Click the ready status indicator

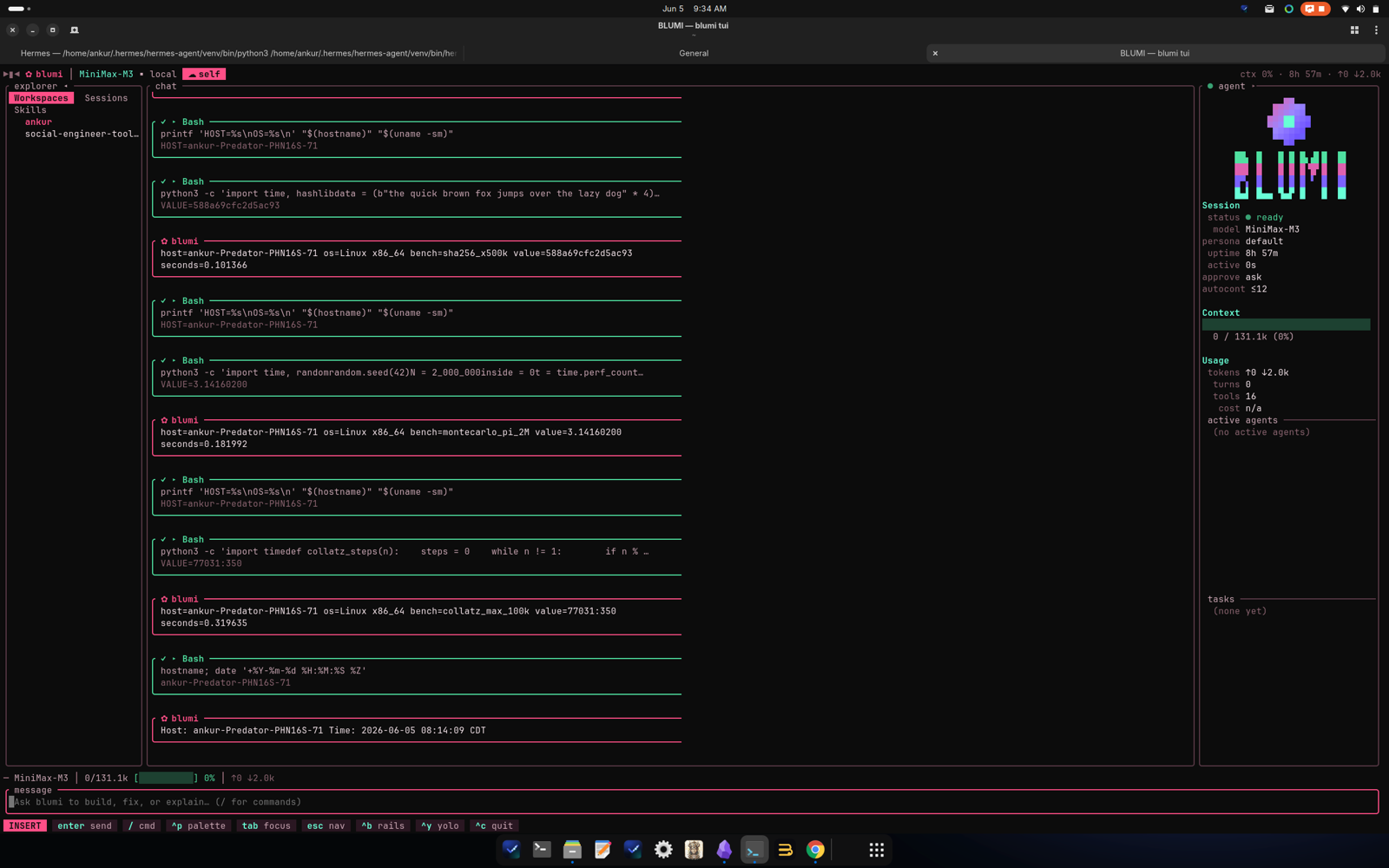coord(1264,218)
